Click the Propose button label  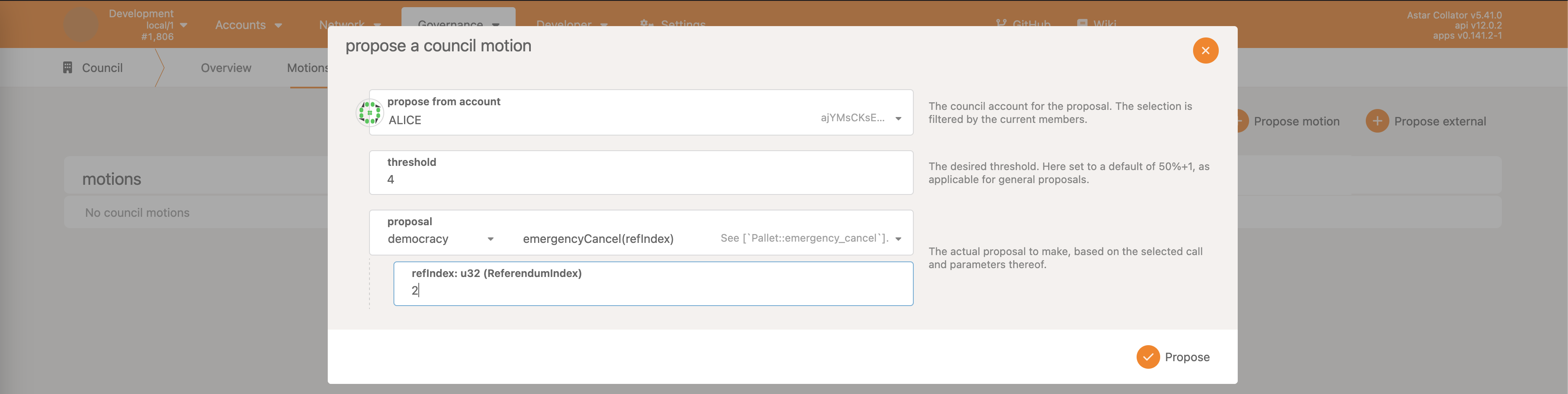point(1186,357)
